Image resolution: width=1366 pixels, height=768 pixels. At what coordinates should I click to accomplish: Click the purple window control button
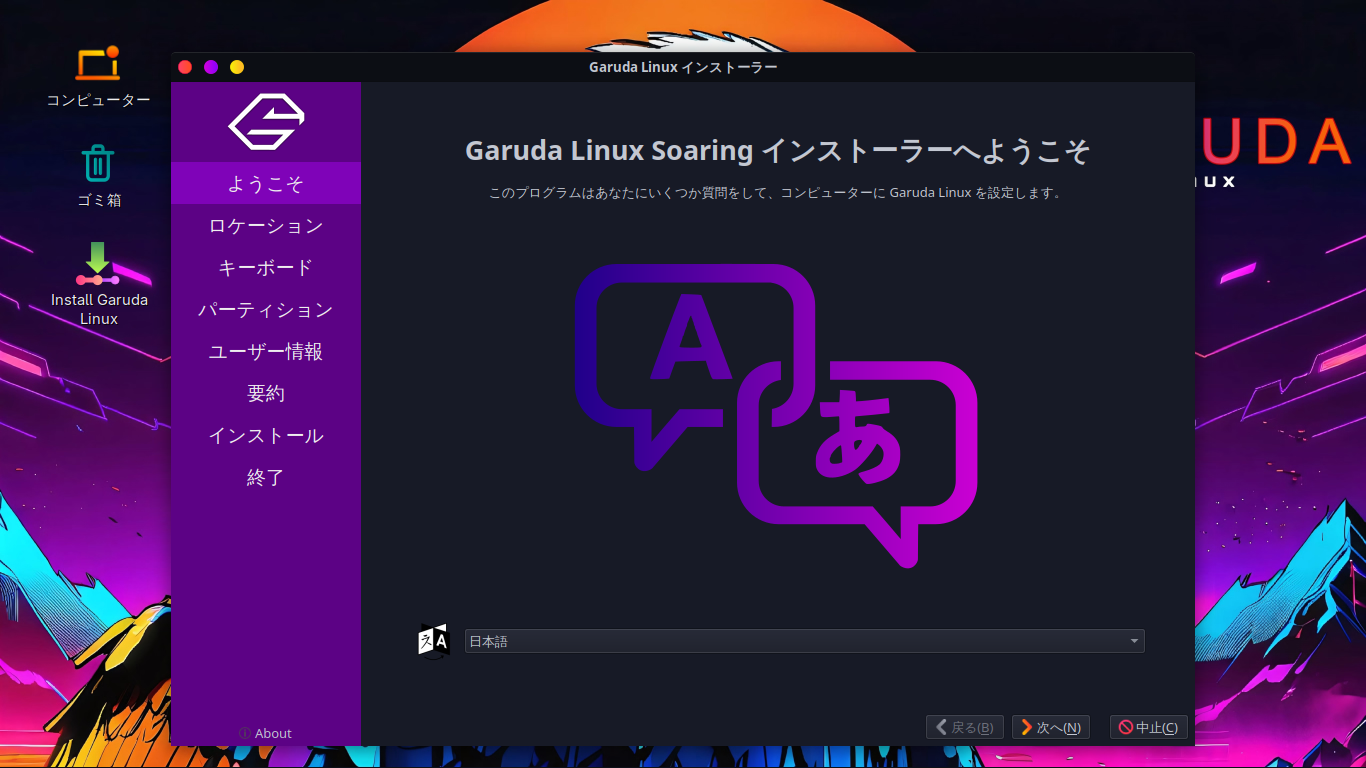(211, 67)
